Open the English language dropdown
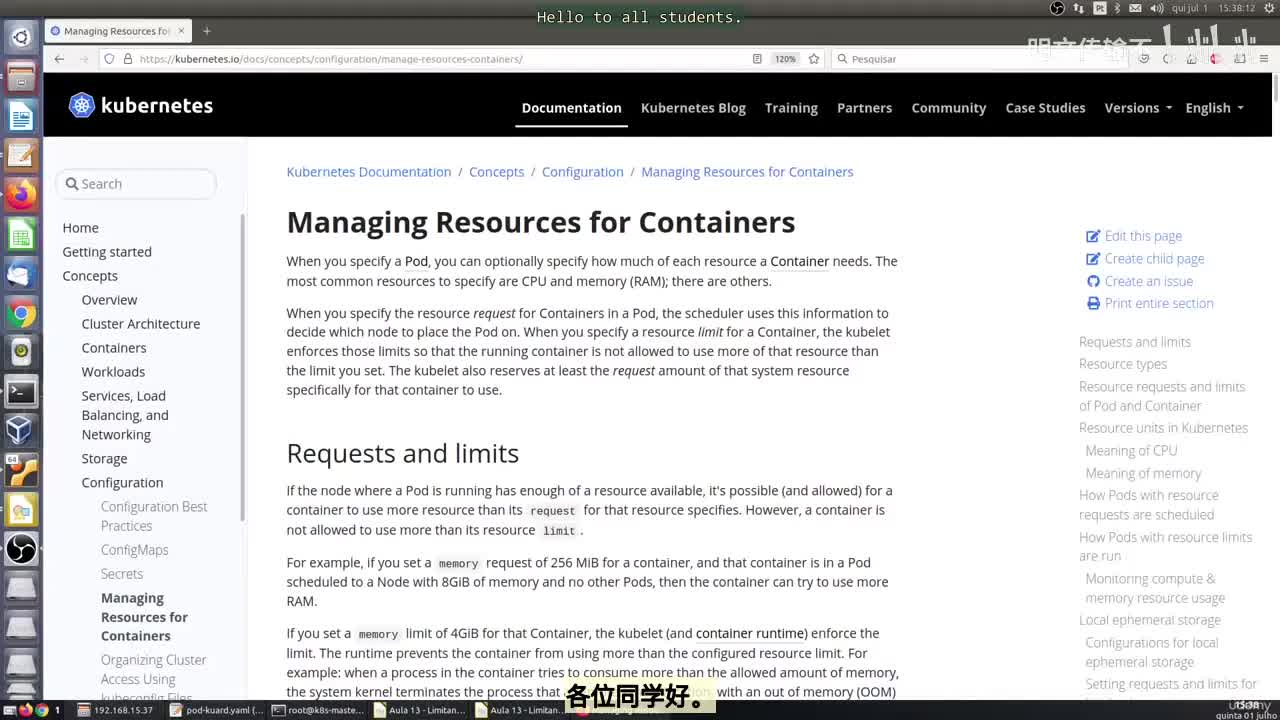1280x720 pixels. click(1214, 108)
